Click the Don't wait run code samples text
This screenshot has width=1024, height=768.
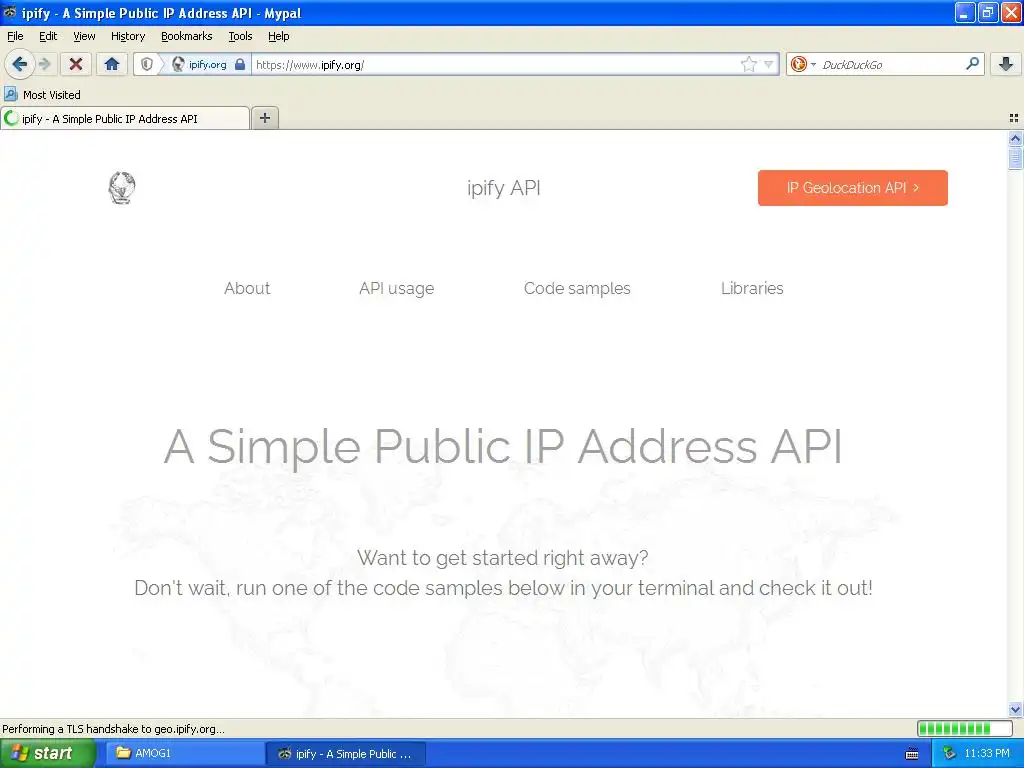503,588
